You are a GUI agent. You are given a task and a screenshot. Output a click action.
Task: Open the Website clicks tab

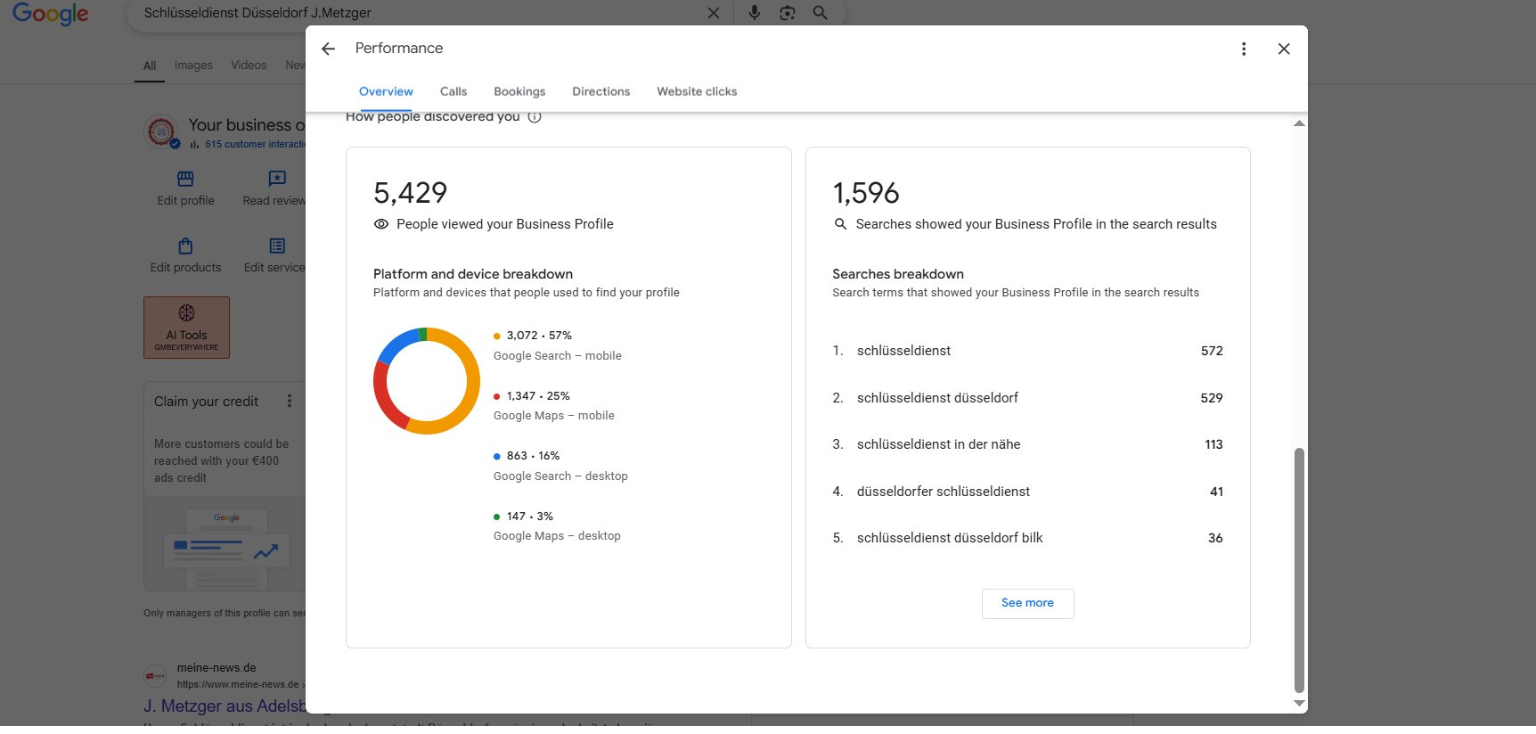point(697,91)
